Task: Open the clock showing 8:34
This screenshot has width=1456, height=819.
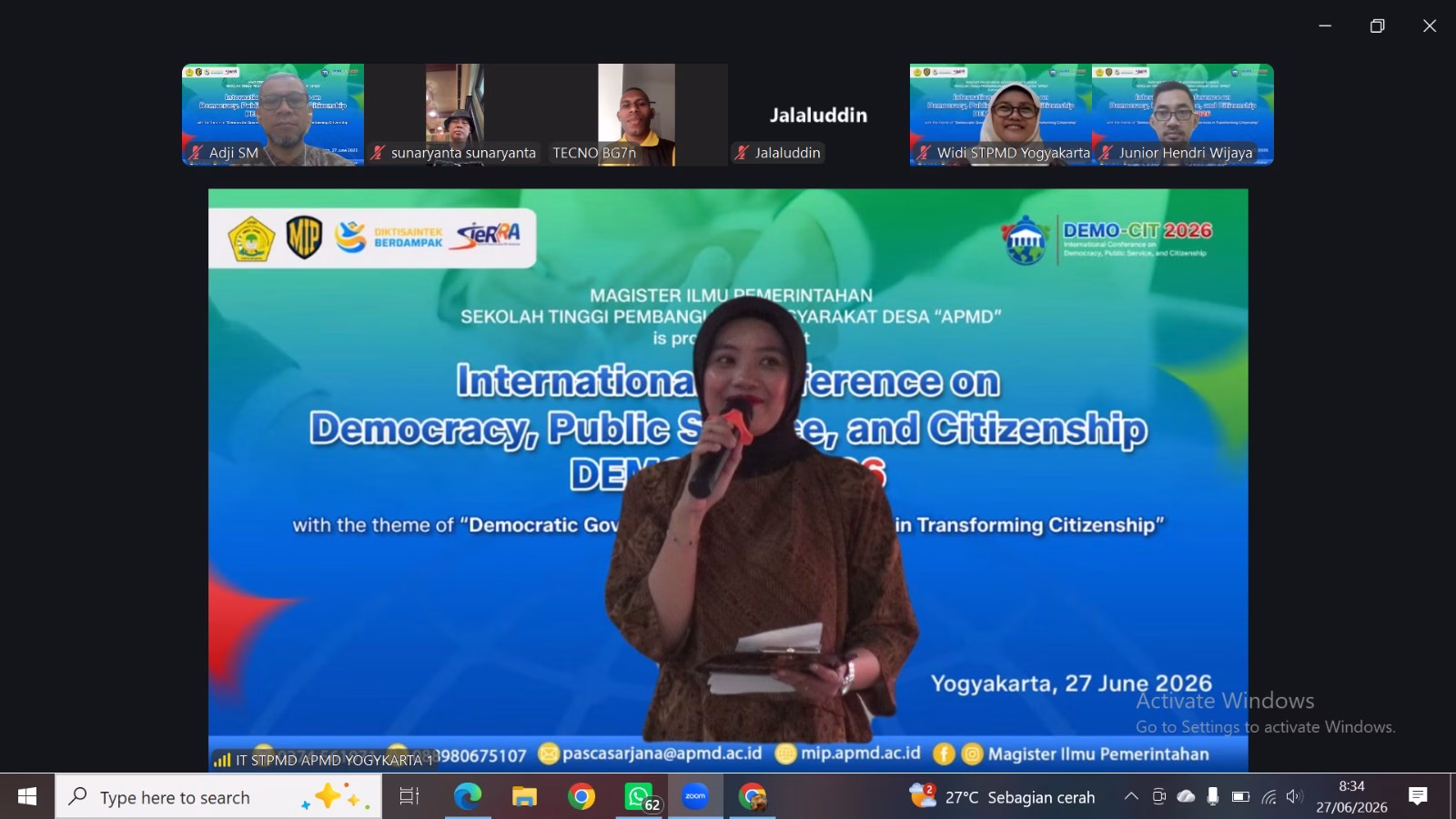Action: pyautogui.click(x=1351, y=796)
